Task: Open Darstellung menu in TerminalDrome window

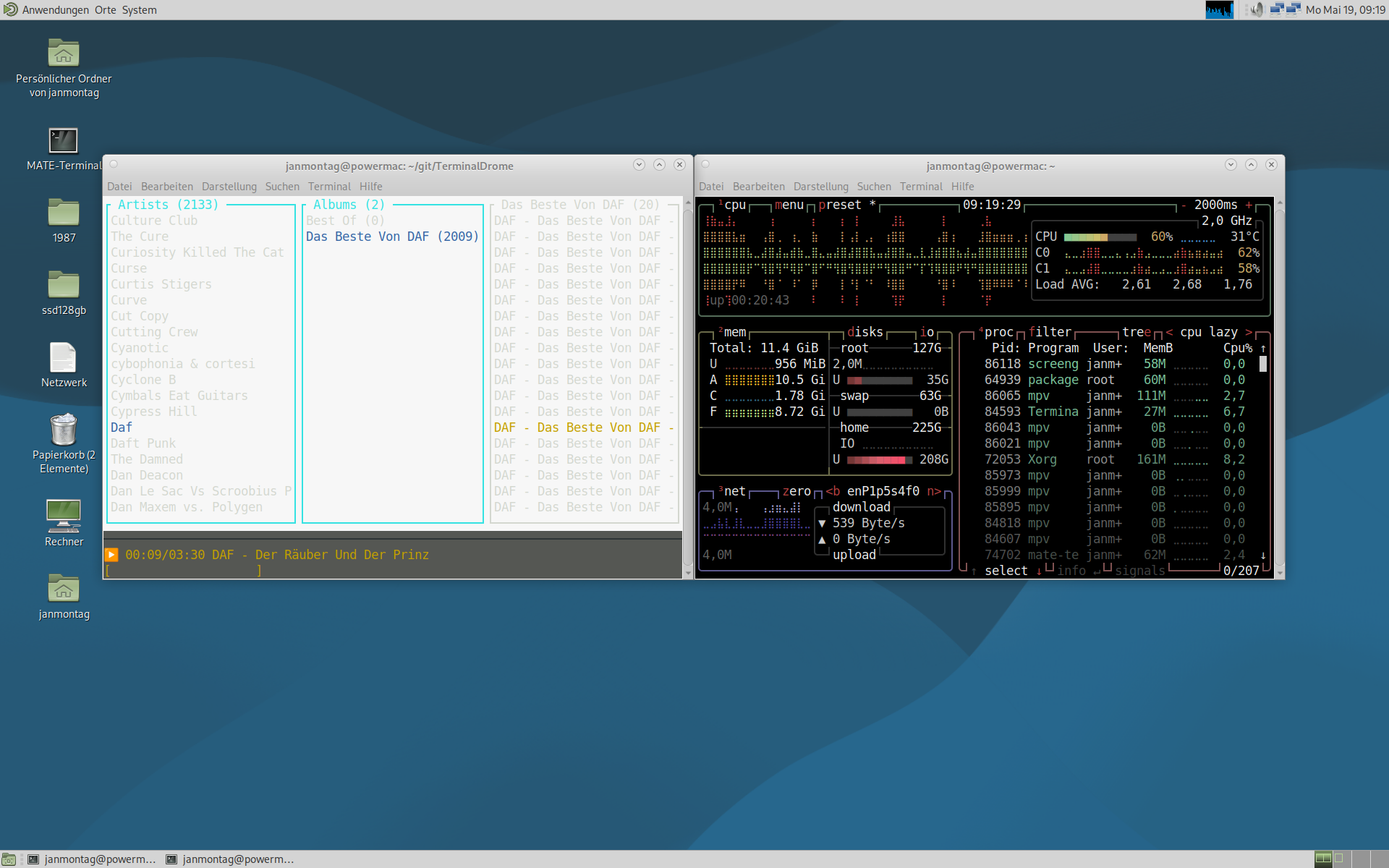Action: tap(229, 187)
